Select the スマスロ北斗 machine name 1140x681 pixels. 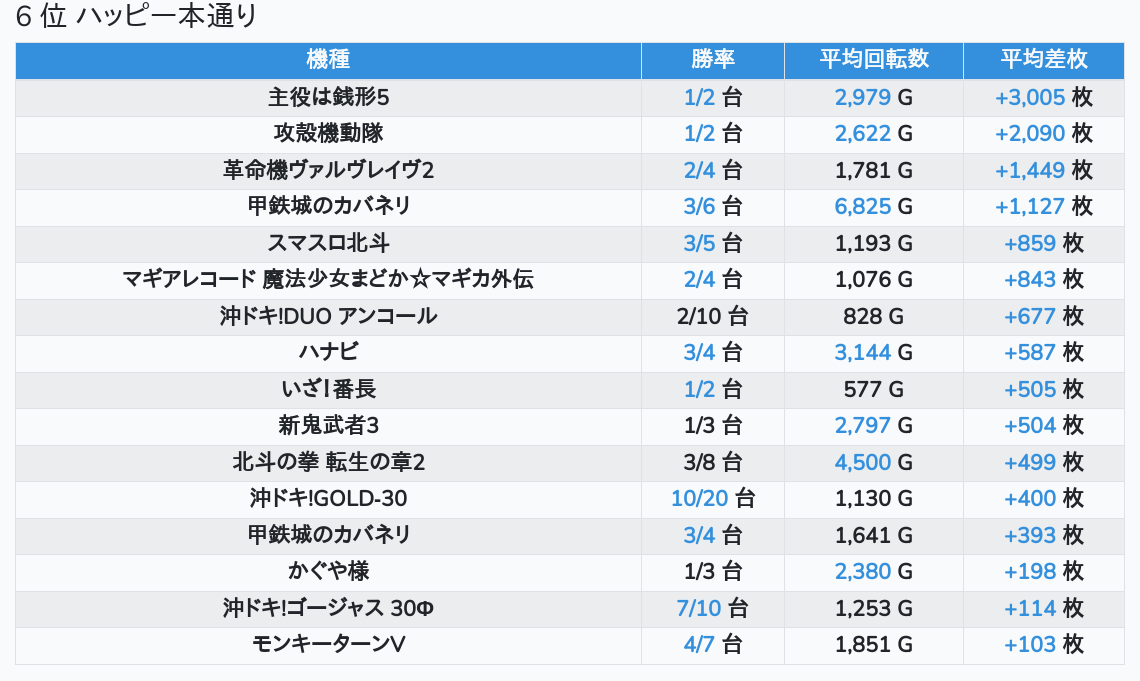tap(328, 243)
